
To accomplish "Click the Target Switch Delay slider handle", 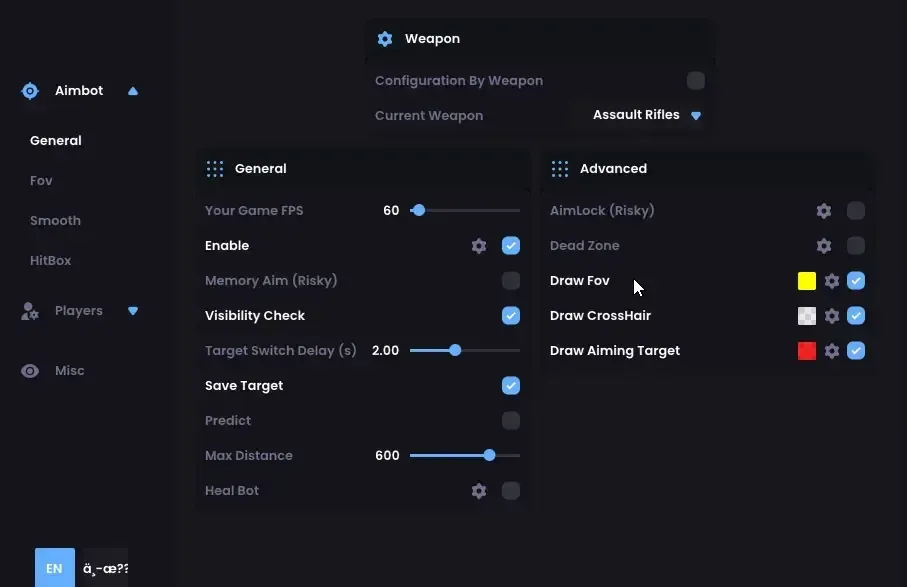I will 455,350.
